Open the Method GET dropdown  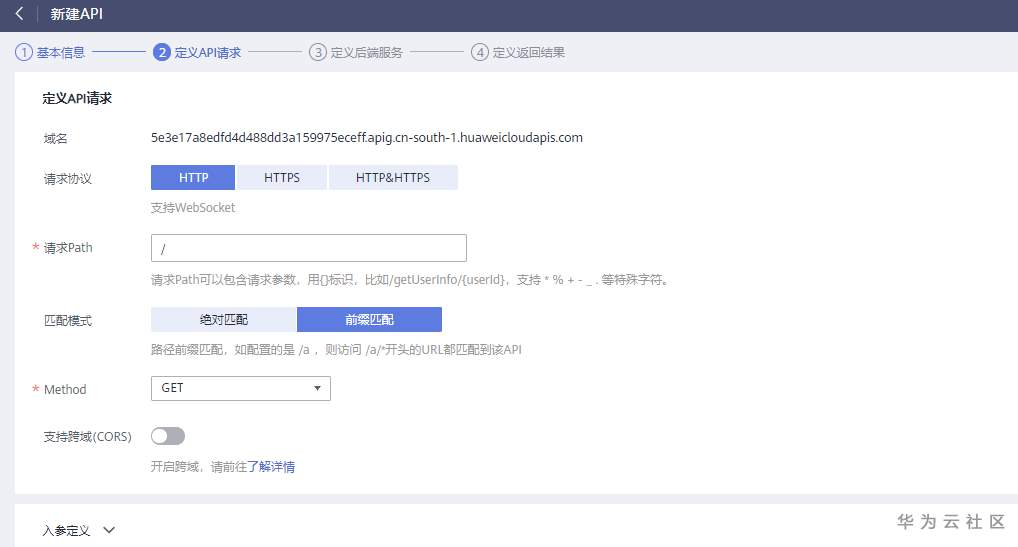click(x=241, y=389)
